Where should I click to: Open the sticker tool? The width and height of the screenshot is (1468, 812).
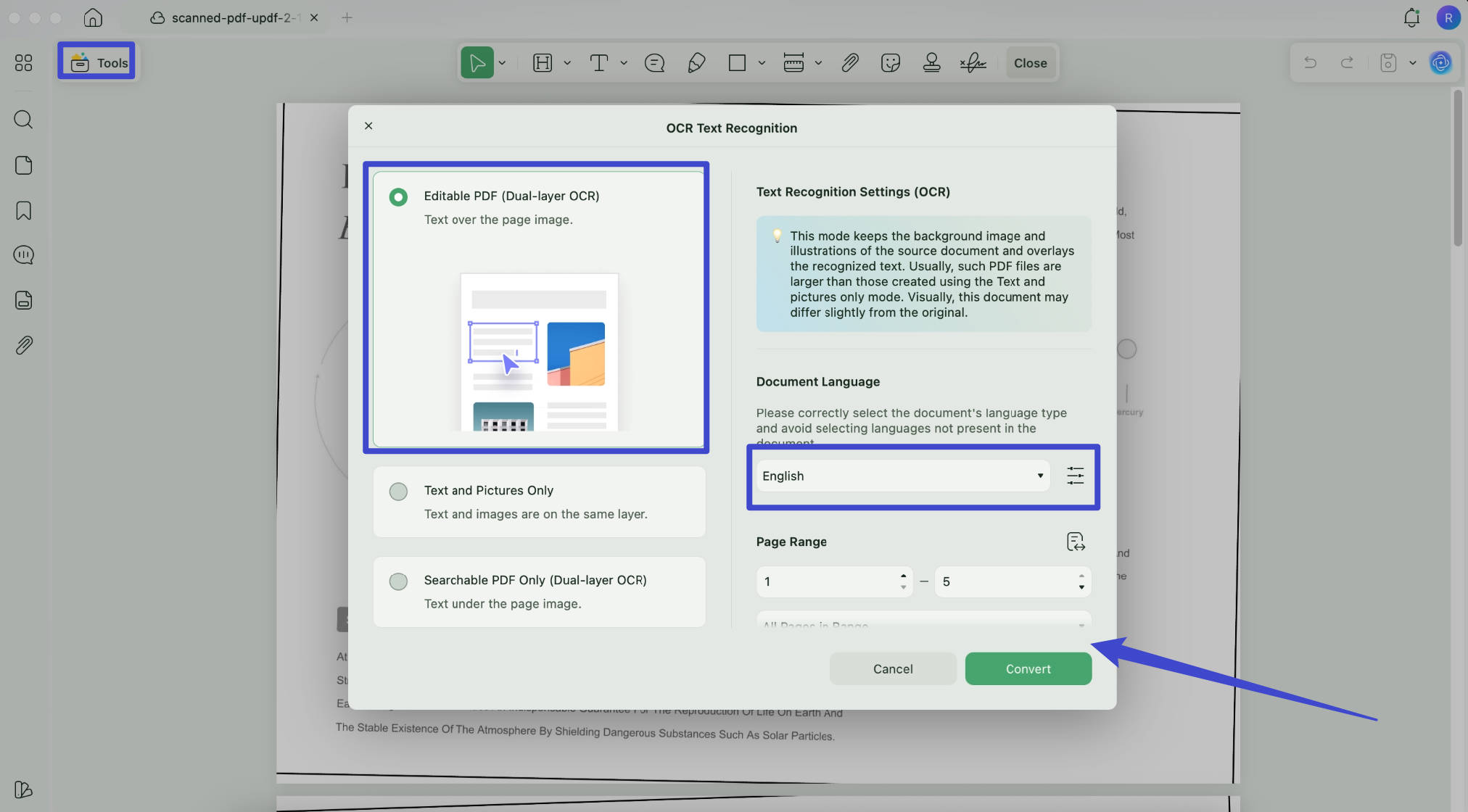pyautogui.click(x=891, y=63)
